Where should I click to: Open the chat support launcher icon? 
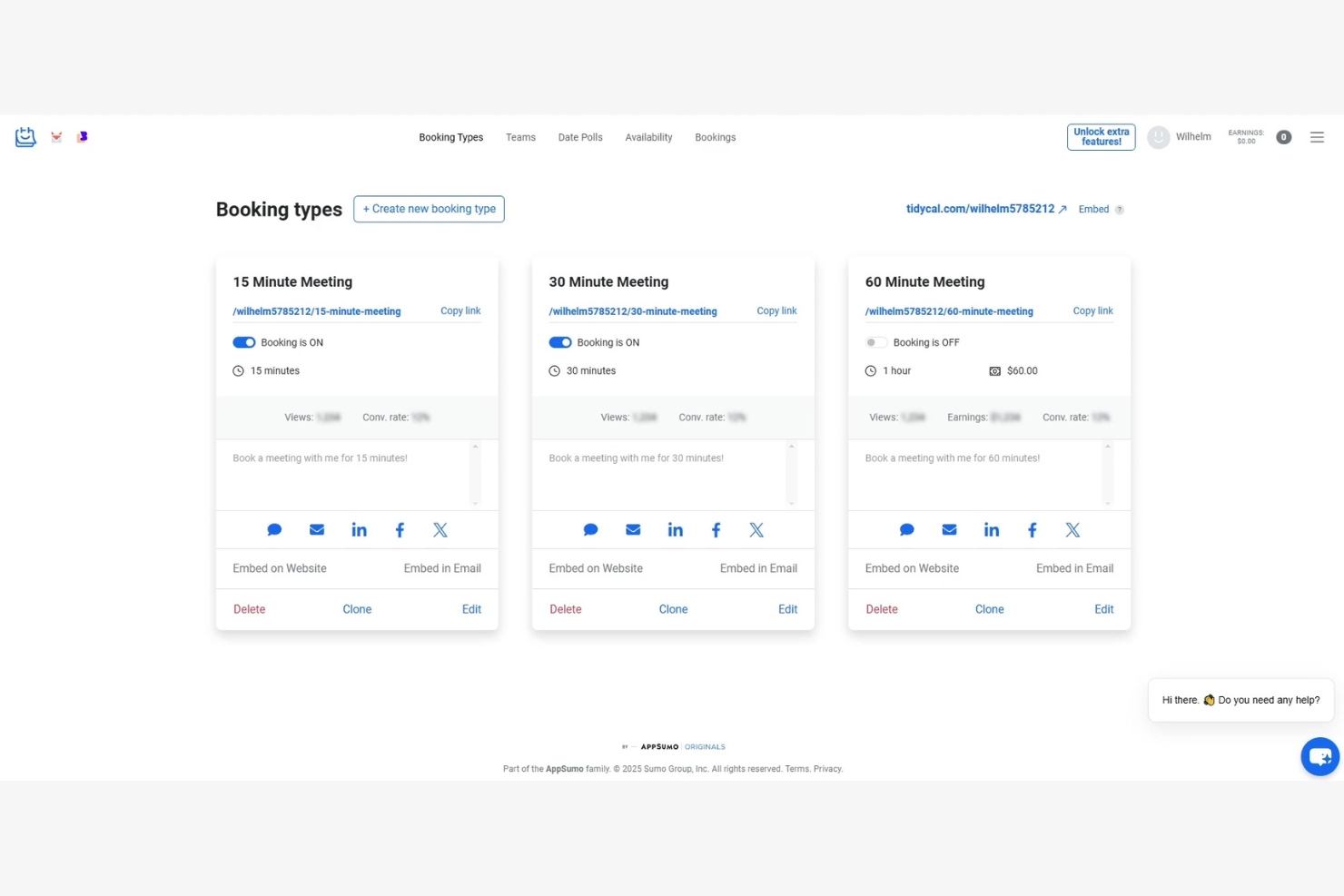click(1319, 756)
